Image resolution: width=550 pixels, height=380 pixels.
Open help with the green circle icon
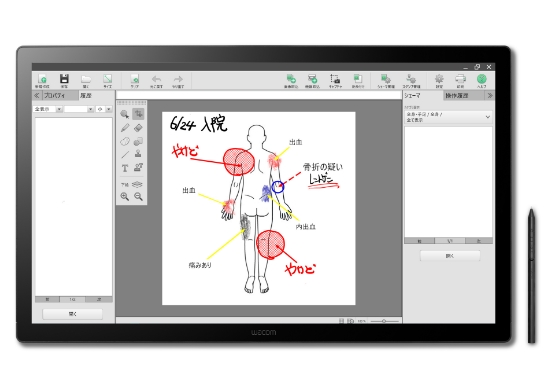(x=482, y=80)
